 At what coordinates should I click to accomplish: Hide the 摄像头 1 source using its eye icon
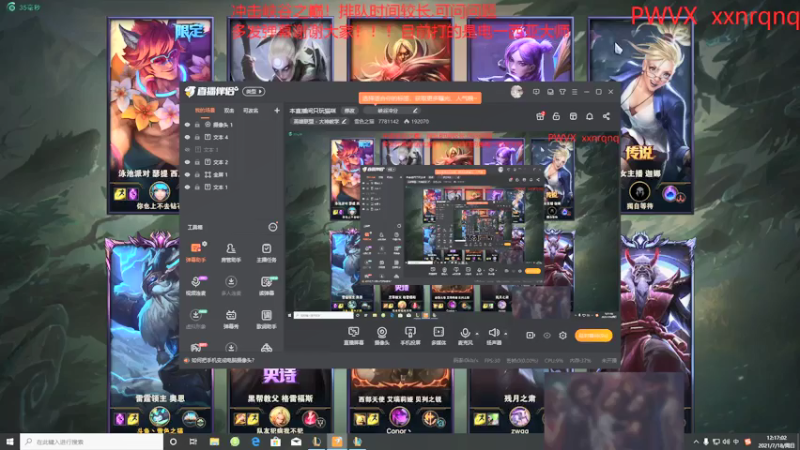(x=187, y=124)
